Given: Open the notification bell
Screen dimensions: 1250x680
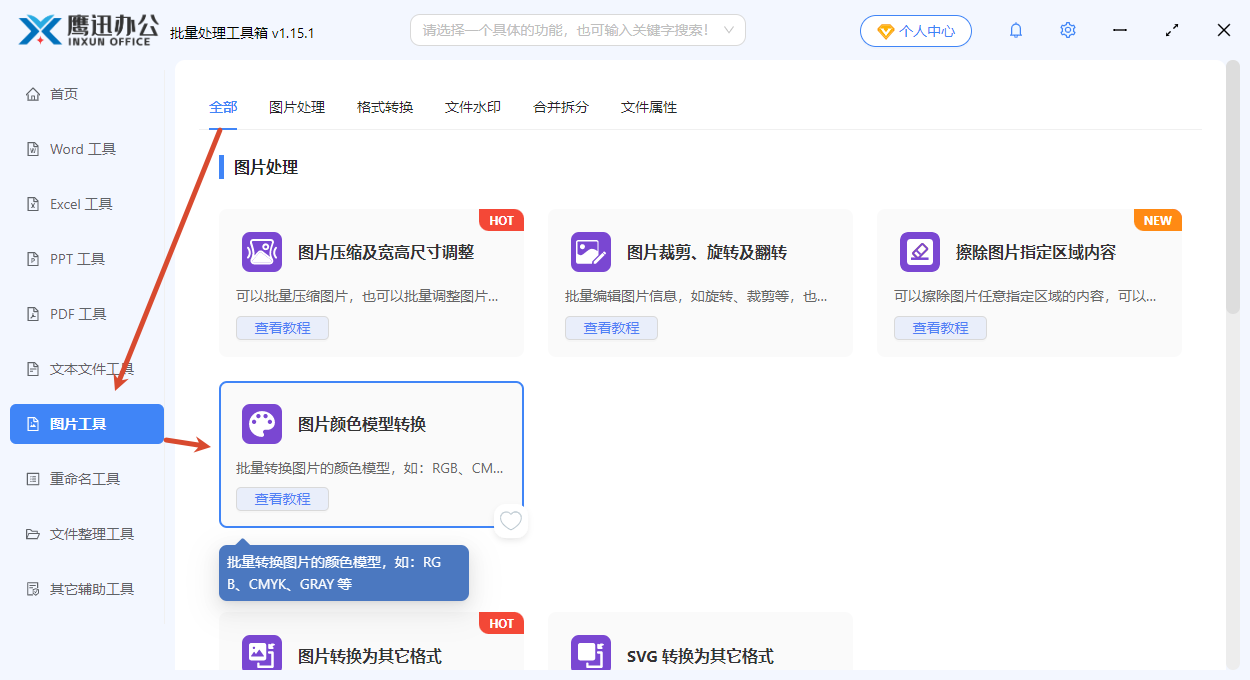Looking at the screenshot, I should (x=1016, y=30).
